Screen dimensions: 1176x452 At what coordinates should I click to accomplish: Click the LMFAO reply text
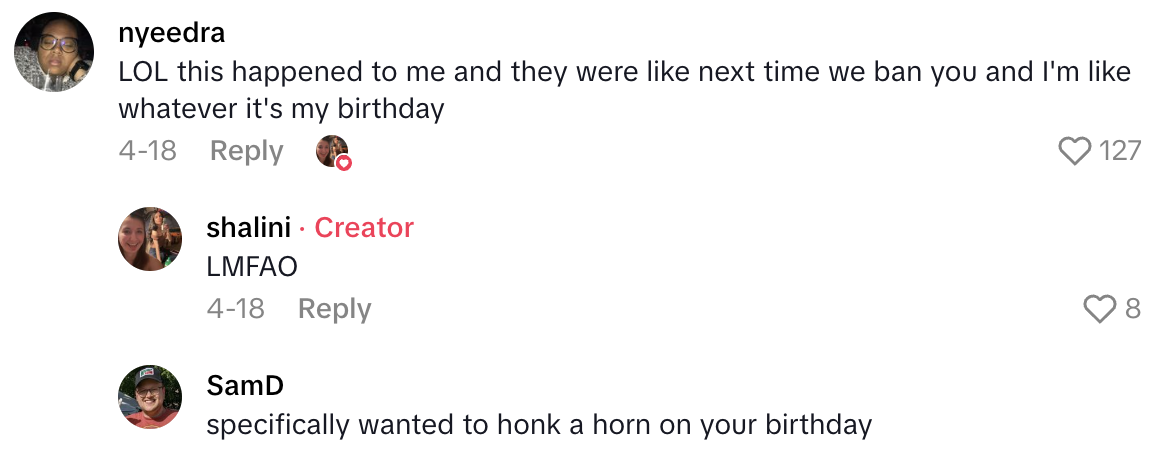(x=252, y=267)
